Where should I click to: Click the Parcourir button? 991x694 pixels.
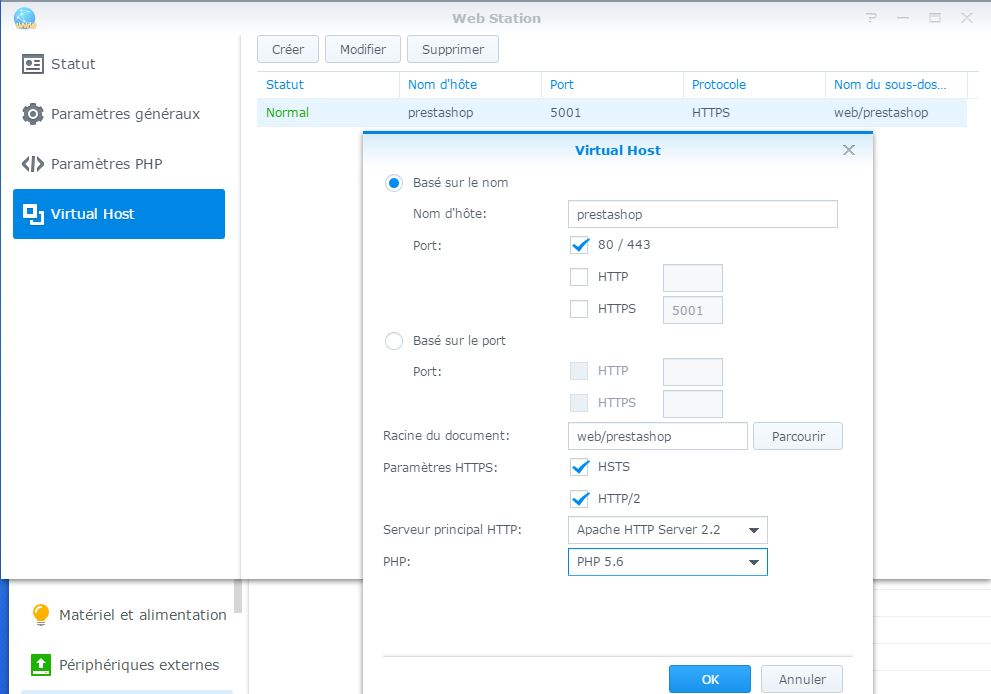(797, 436)
